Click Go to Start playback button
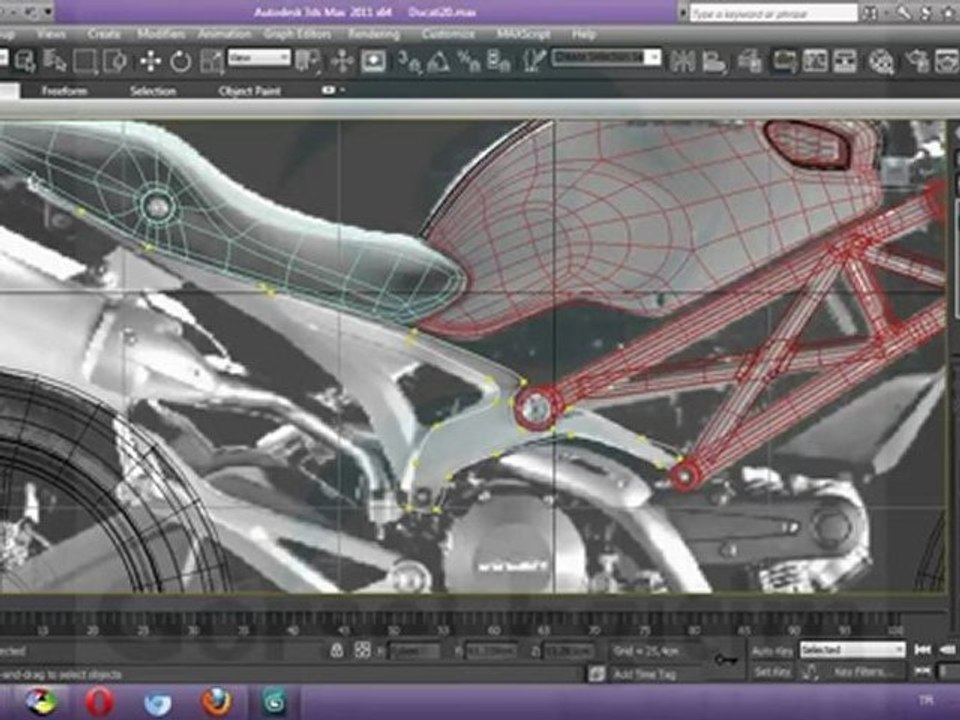 (x=922, y=650)
